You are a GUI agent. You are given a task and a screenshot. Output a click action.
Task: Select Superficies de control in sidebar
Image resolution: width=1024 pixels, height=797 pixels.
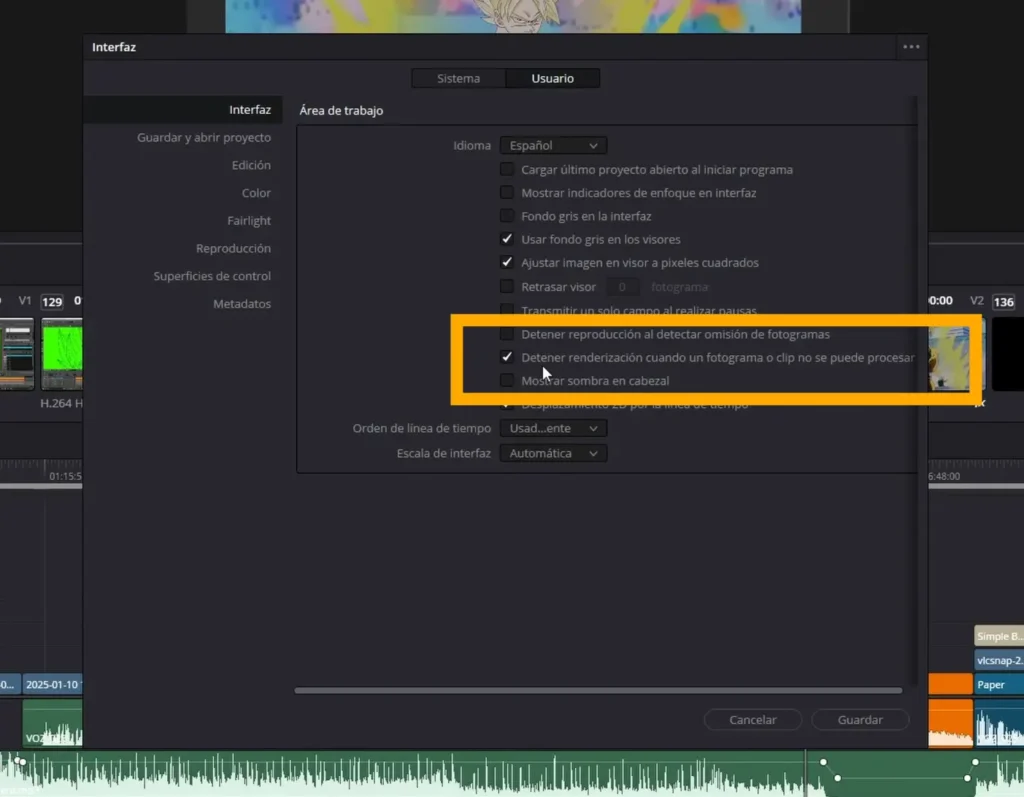pyautogui.click(x=212, y=276)
